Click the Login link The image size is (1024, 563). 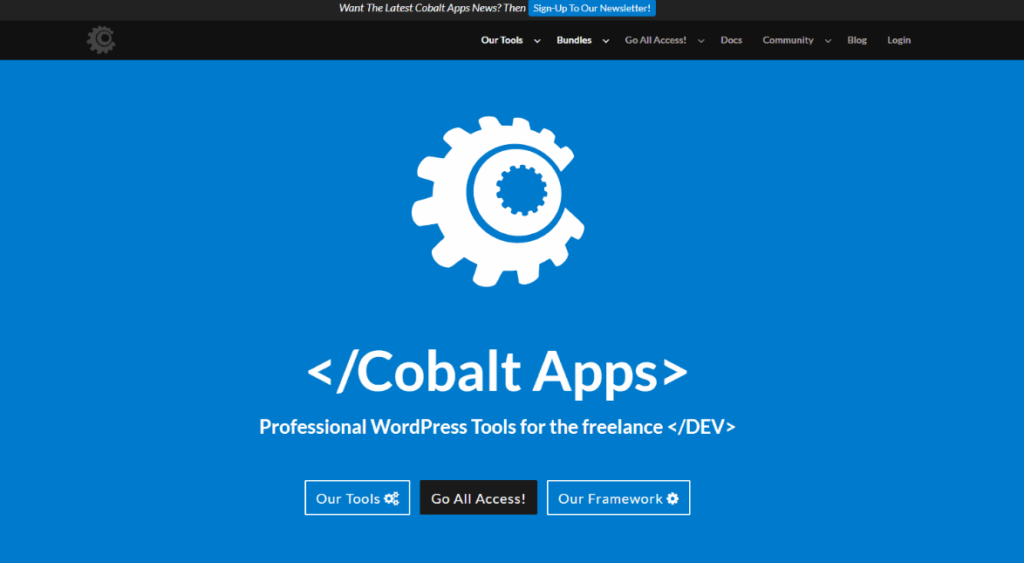899,40
